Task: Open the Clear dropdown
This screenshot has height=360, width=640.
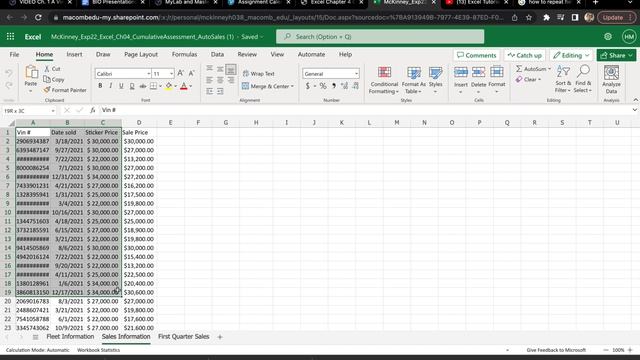Action: point(529,80)
